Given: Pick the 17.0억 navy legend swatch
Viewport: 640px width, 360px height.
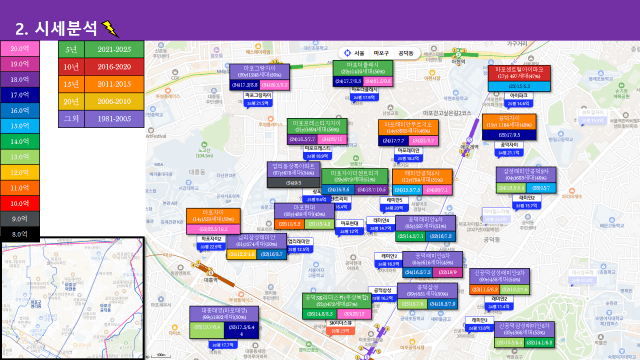Looking at the screenshot, I should click(x=20, y=95).
